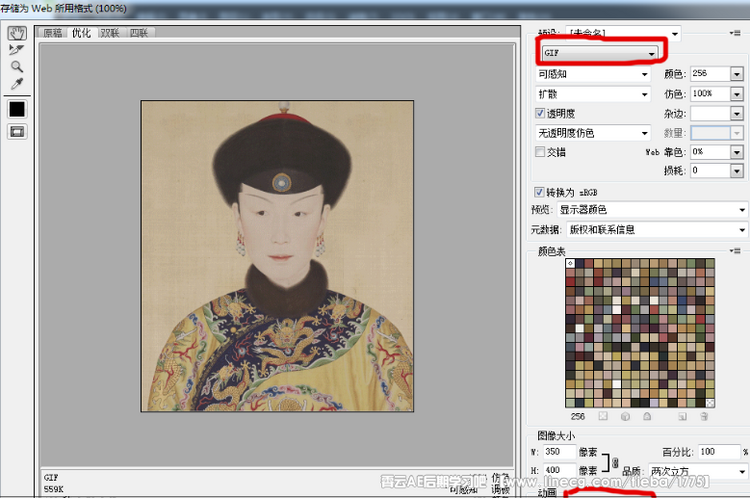The height and width of the screenshot is (498, 750).
Task: Click the 仿色 100% value field
Action: 710,94
